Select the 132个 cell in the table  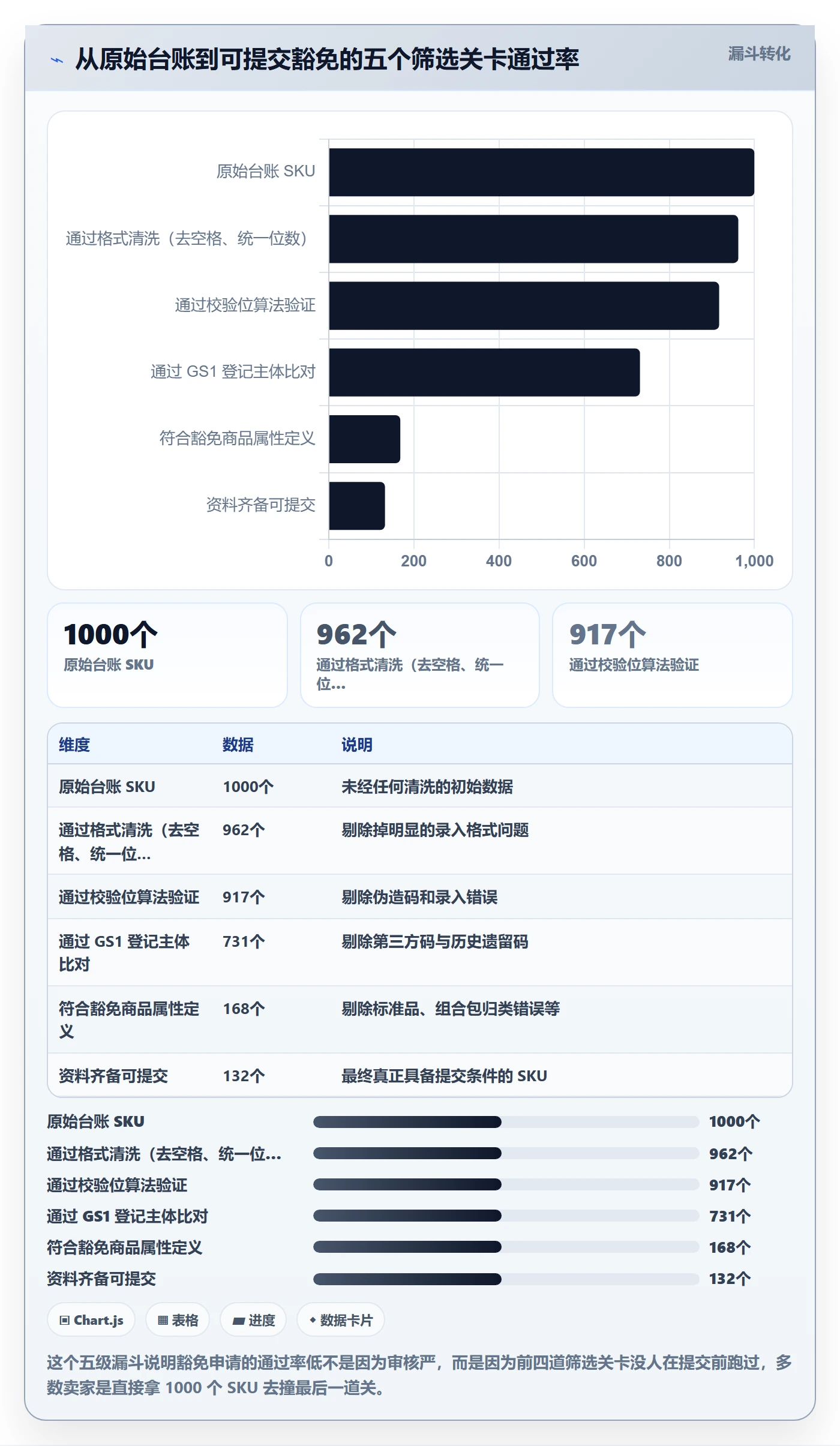click(x=244, y=1076)
